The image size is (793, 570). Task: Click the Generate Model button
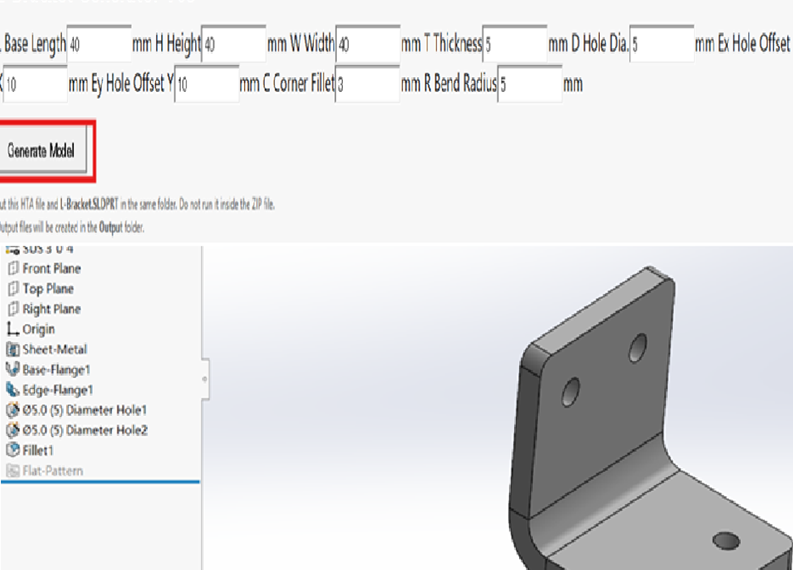(x=43, y=150)
